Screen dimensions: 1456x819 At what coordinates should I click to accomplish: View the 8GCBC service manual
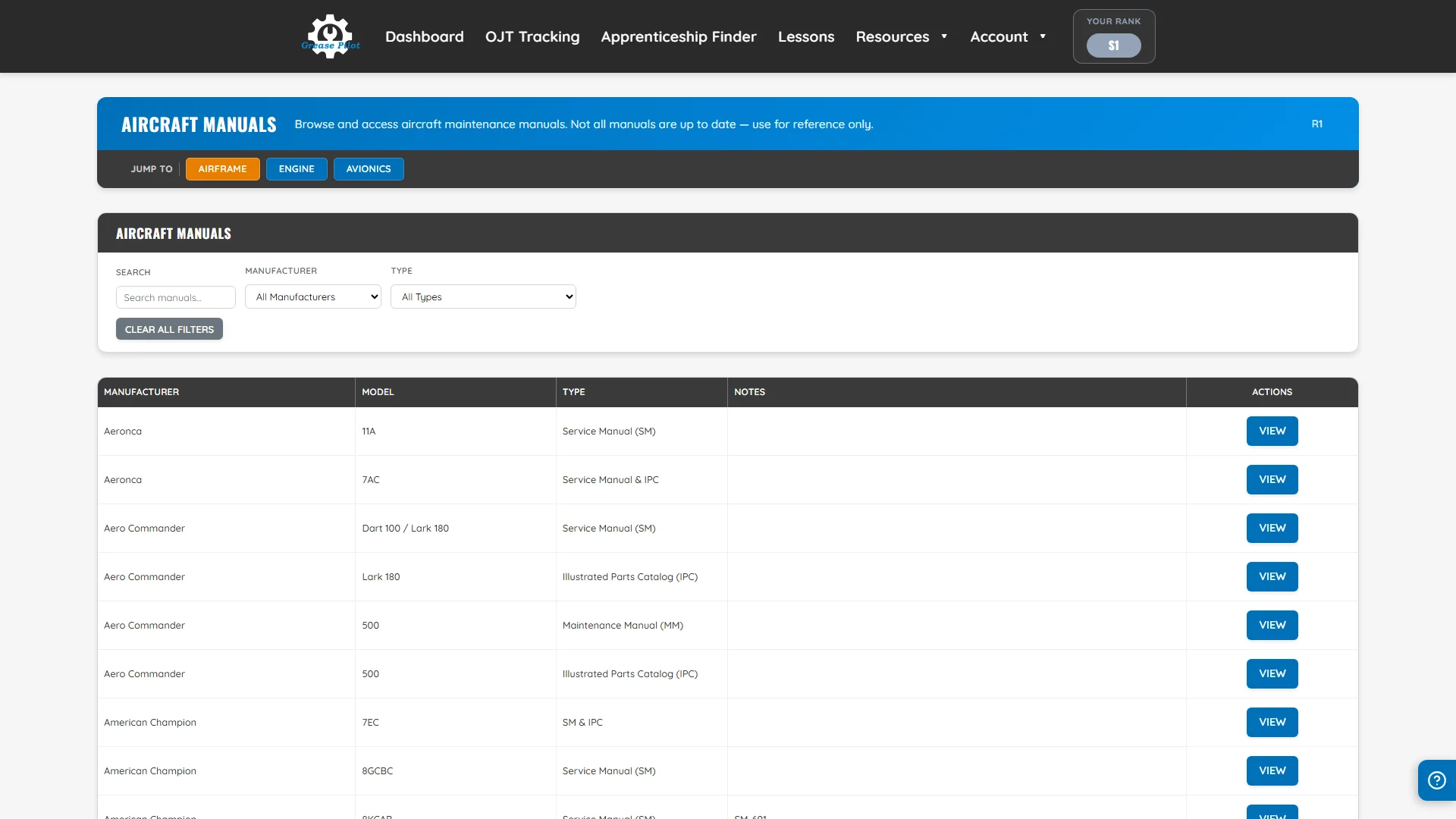[x=1272, y=770]
